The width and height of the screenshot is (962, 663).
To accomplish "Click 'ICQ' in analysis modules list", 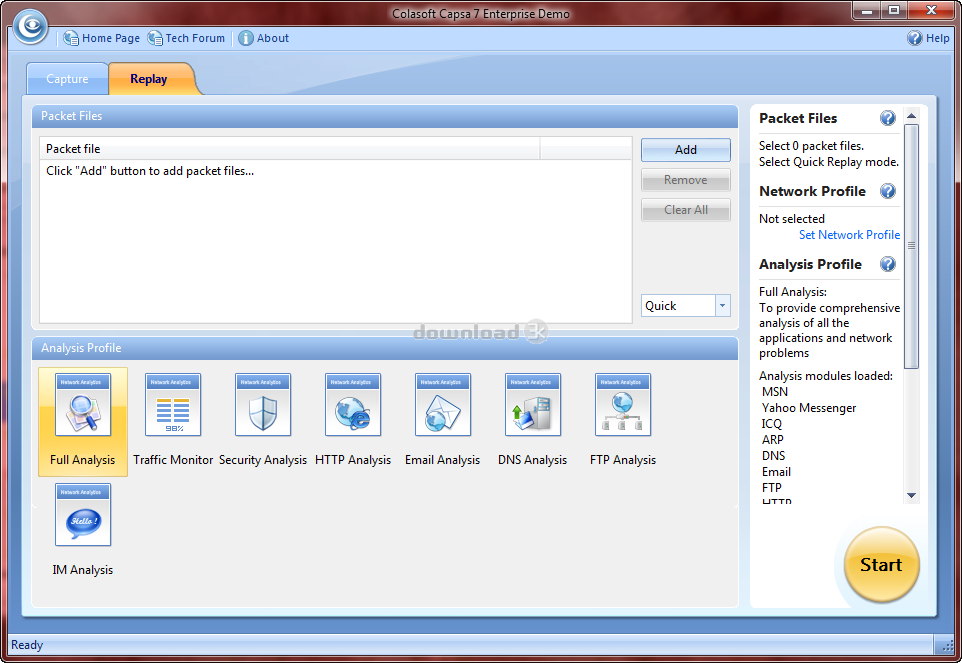I will click(x=772, y=424).
